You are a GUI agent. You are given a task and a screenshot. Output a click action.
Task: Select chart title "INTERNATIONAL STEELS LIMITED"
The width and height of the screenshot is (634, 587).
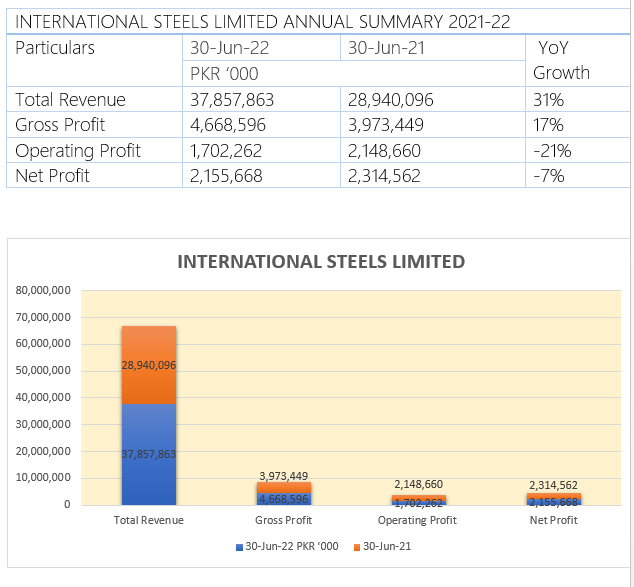pyautogui.click(x=321, y=262)
